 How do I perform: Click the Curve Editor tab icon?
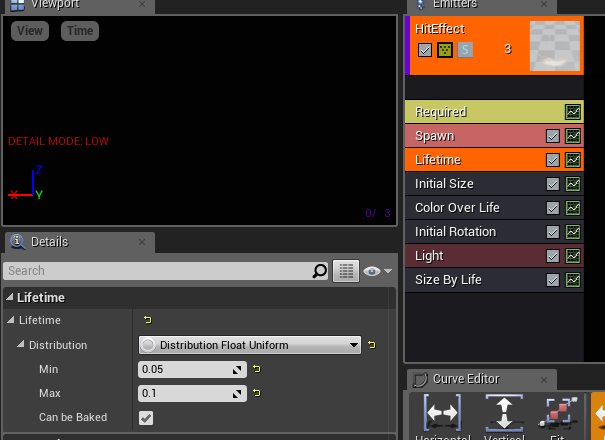(x=420, y=379)
